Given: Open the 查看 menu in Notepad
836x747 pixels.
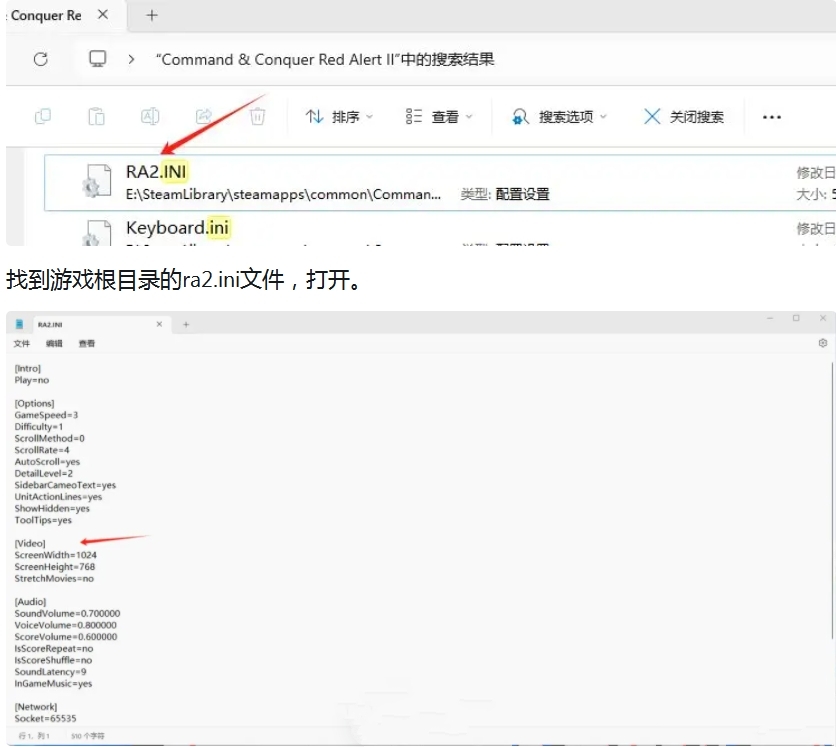Looking at the screenshot, I should tap(86, 343).
